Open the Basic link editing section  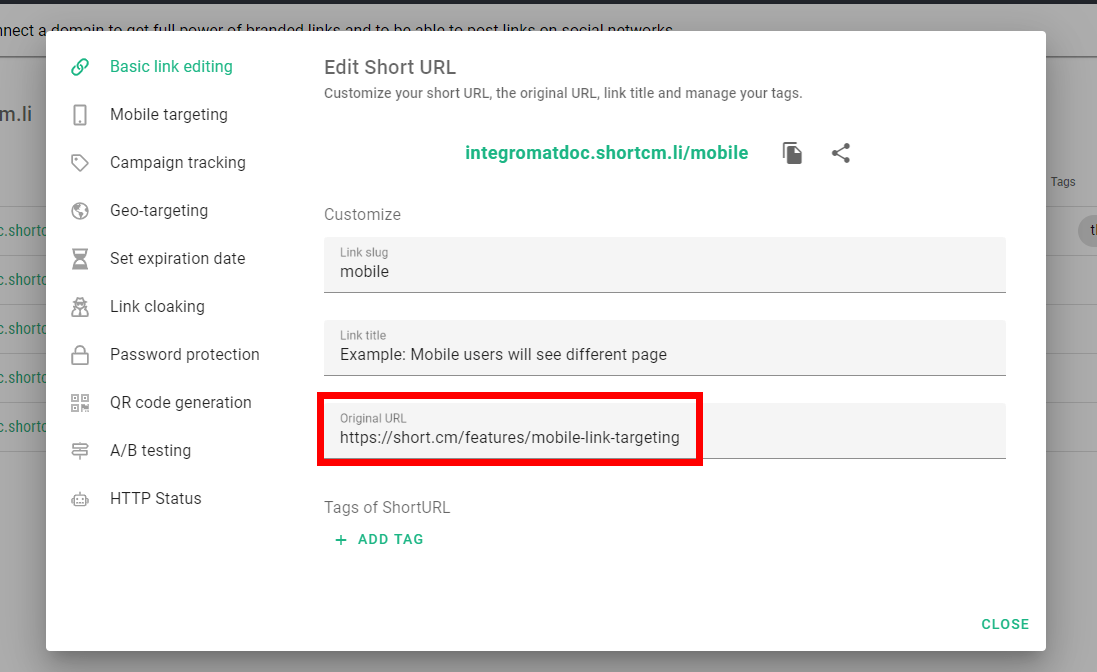click(171, 66)
